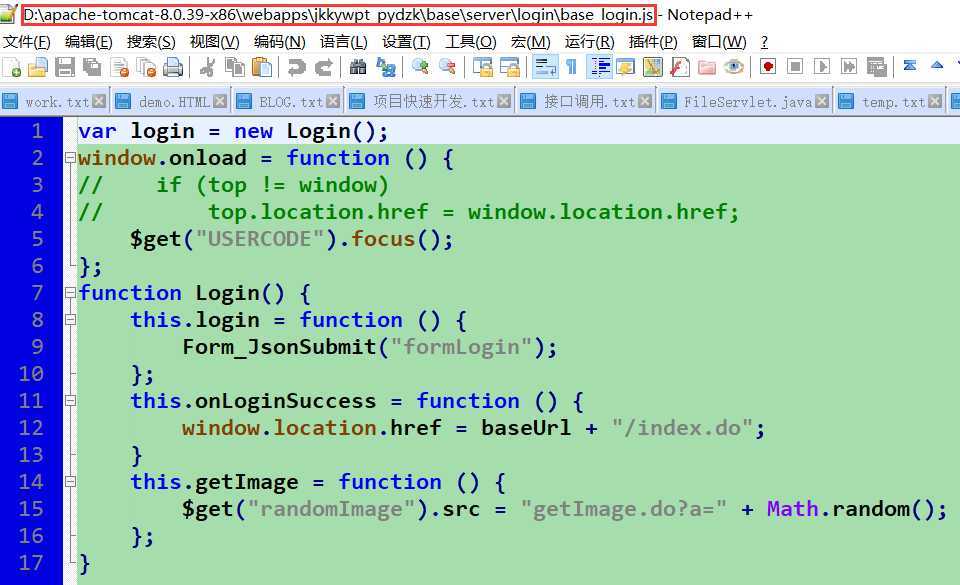Click the Folder as Workspace icon
This screenshot has width=960, height=585.
coord(707,67)
